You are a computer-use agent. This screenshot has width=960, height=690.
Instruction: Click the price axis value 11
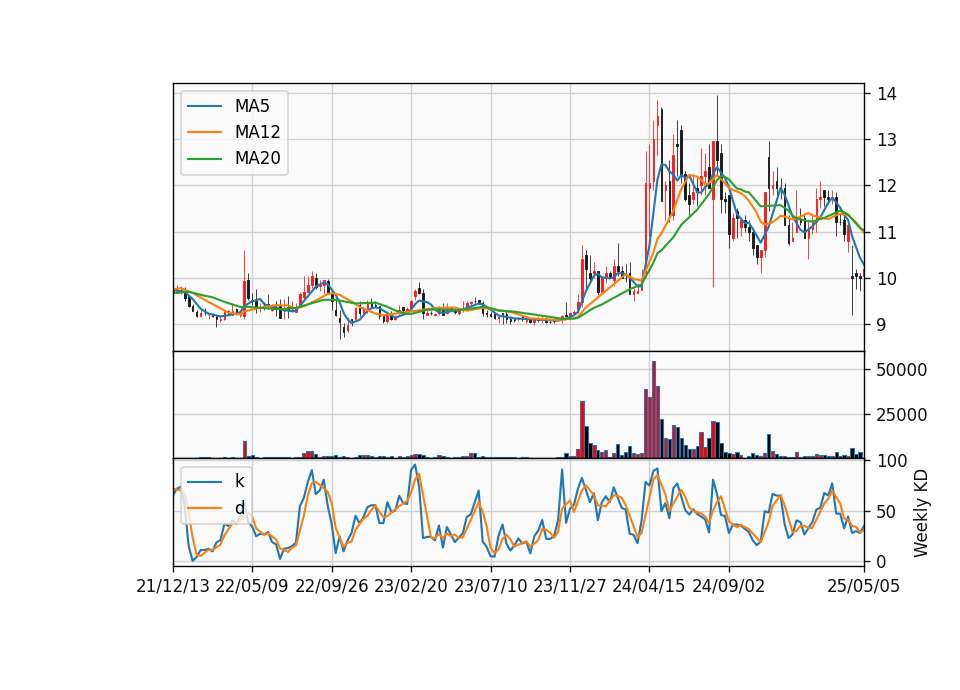887,233
